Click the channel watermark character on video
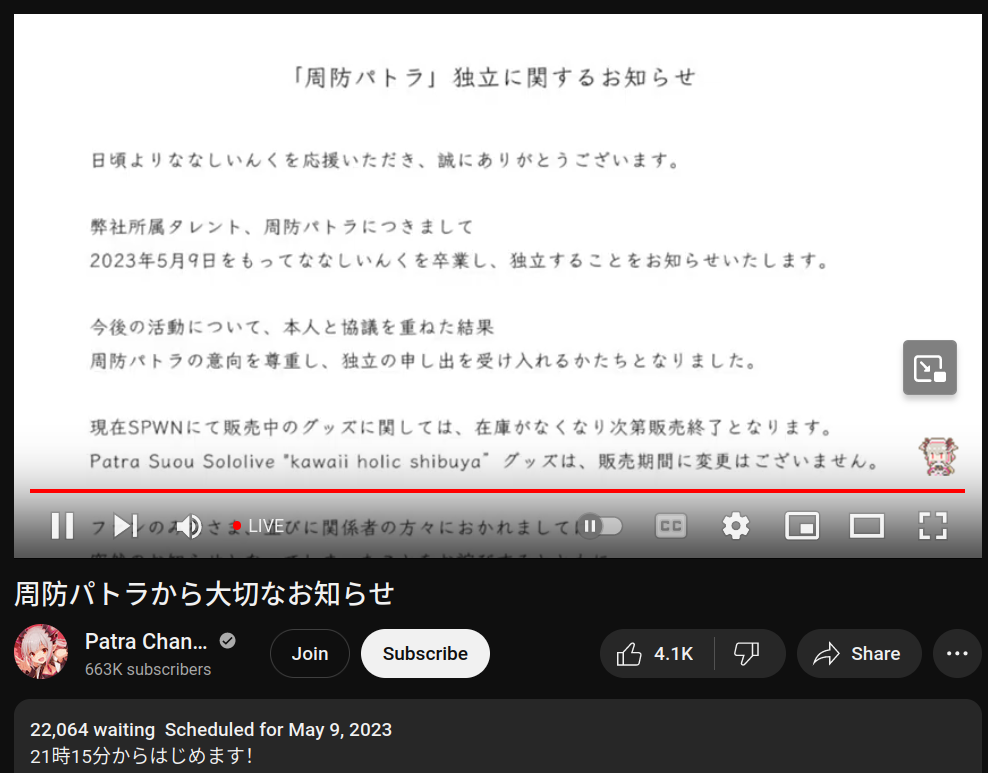The width and height of the screenshot is (988, 773). click(x=938, y=456)
